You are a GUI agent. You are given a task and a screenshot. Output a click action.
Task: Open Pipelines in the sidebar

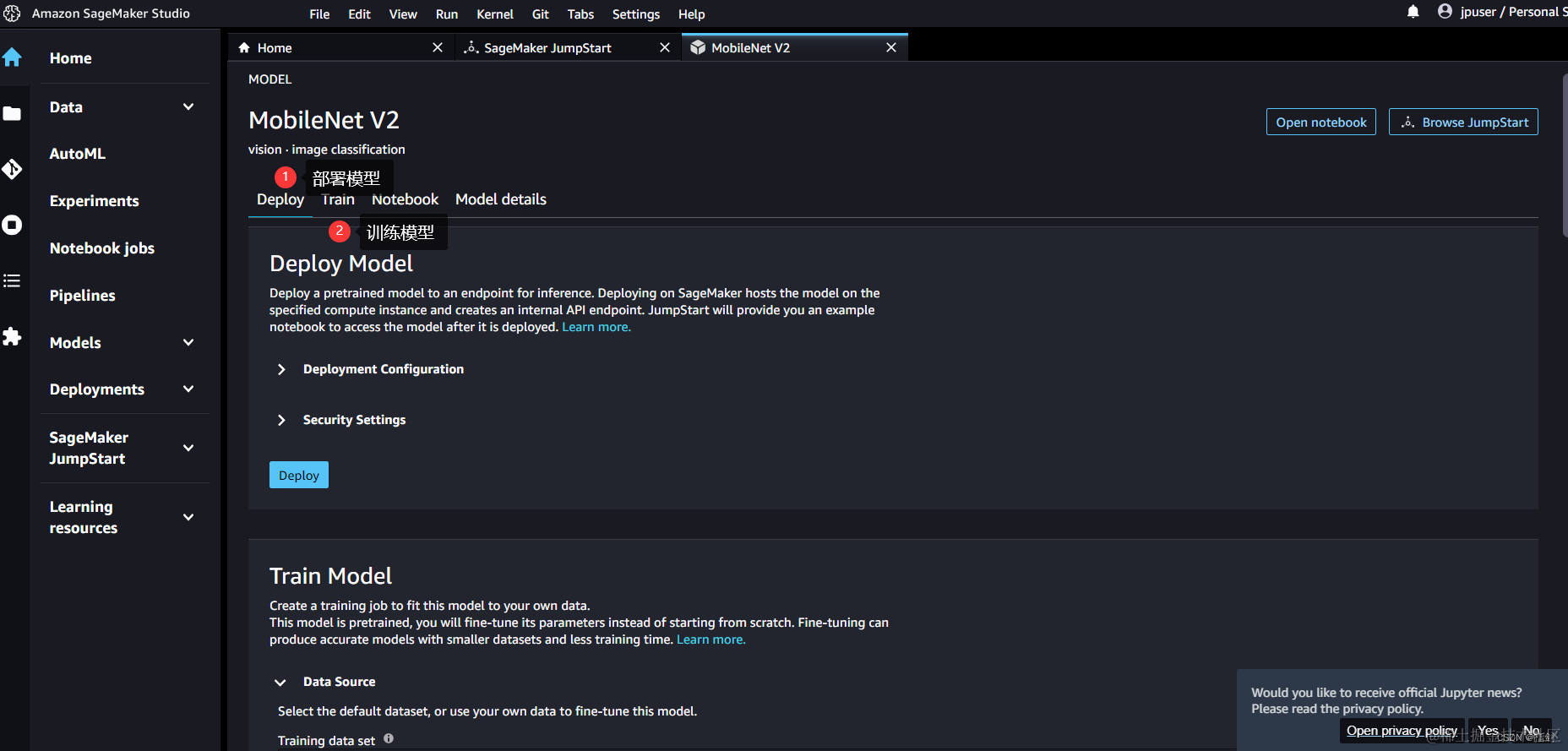tap(83, 296)
